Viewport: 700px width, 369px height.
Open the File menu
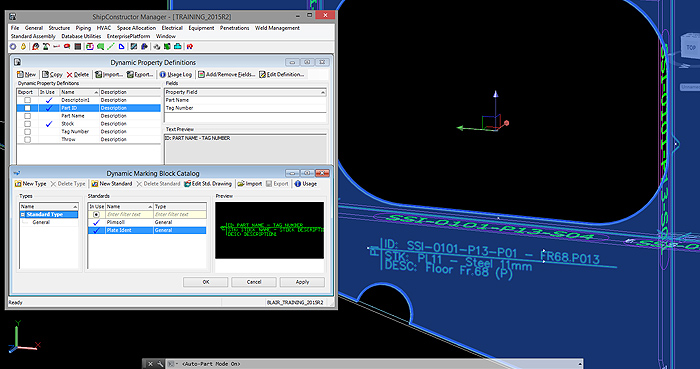[15, 28]
